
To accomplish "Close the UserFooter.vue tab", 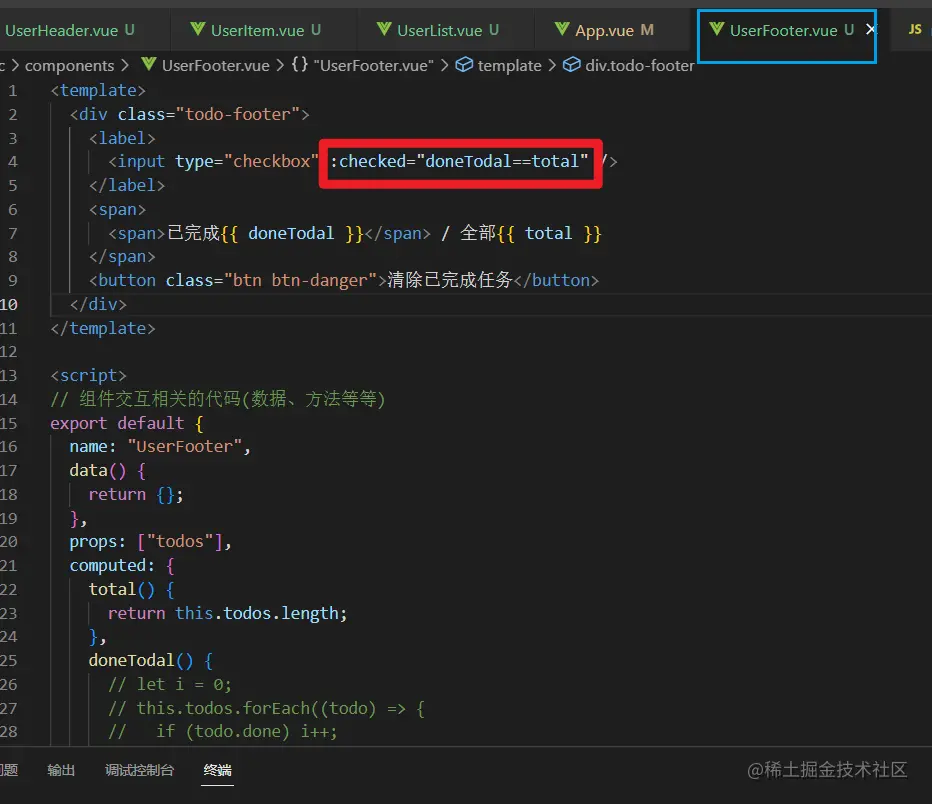I will tap(871, 29).
